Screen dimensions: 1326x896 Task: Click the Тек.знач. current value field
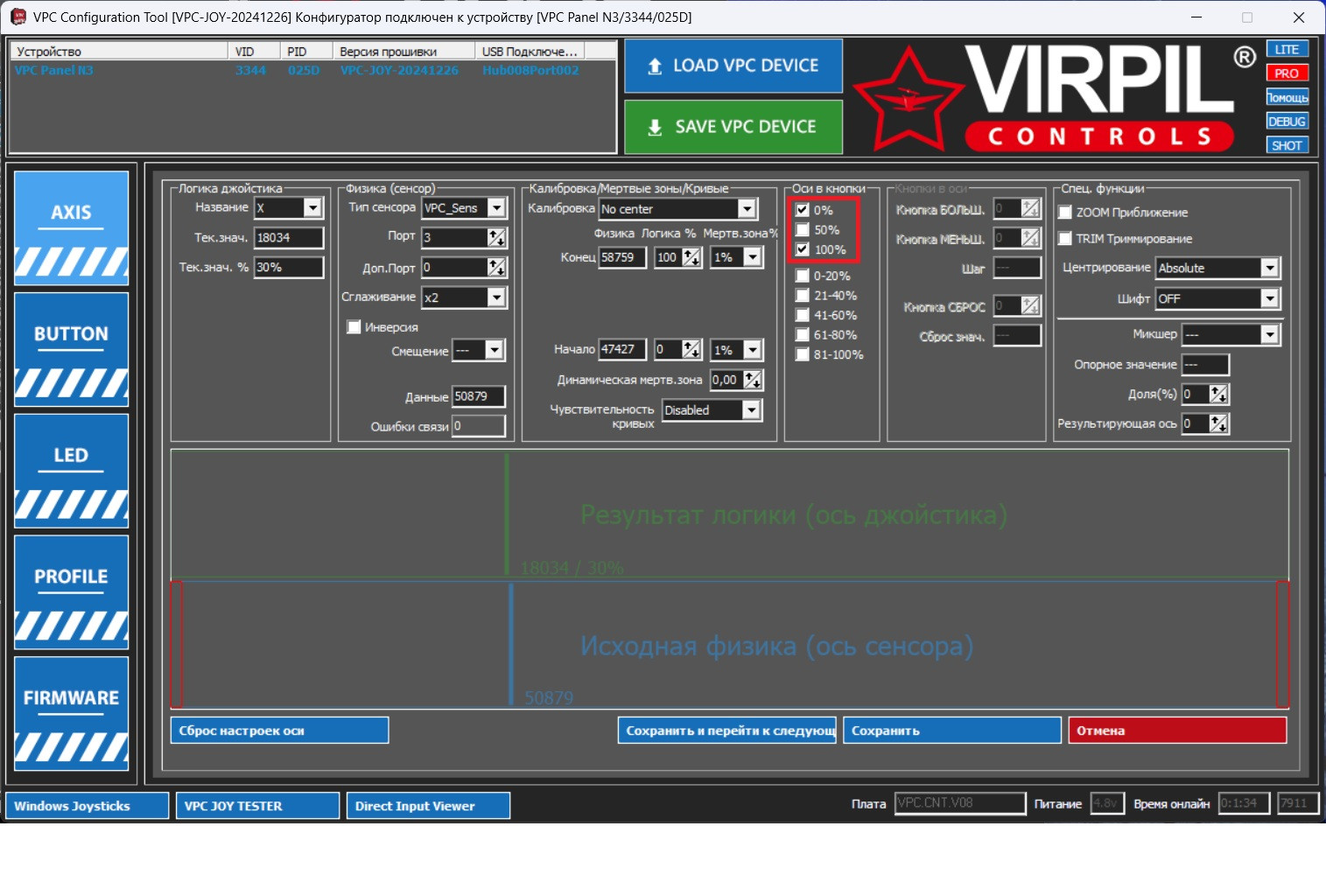(x=289, y=238)
